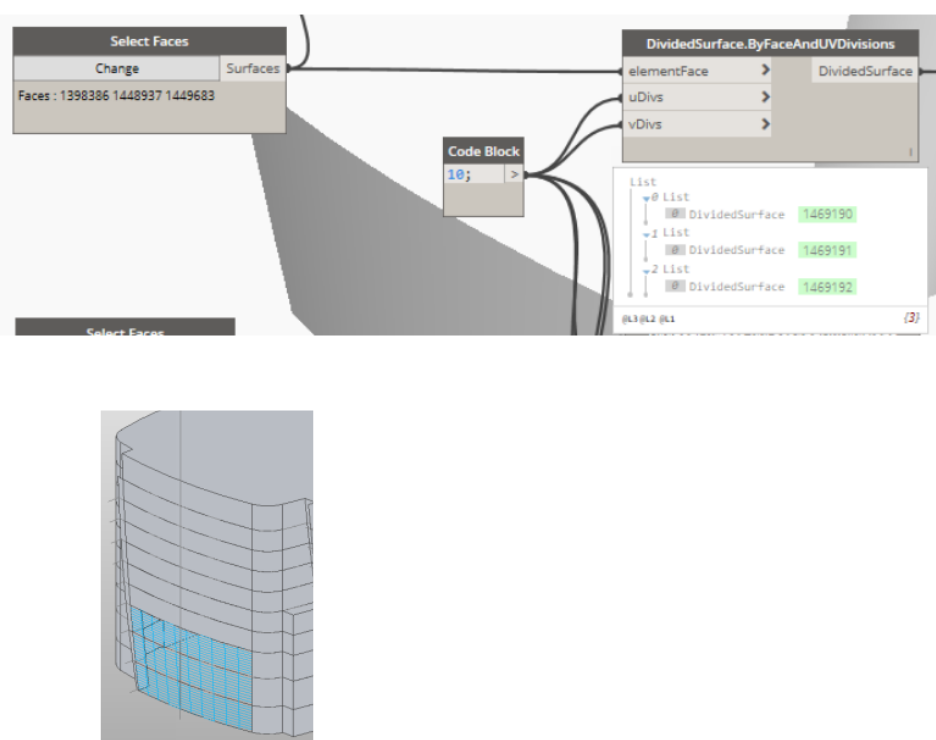936x740 pixels.
Task: Click the faces ID text 1398386 1448937 1449683
Action: 137,95
